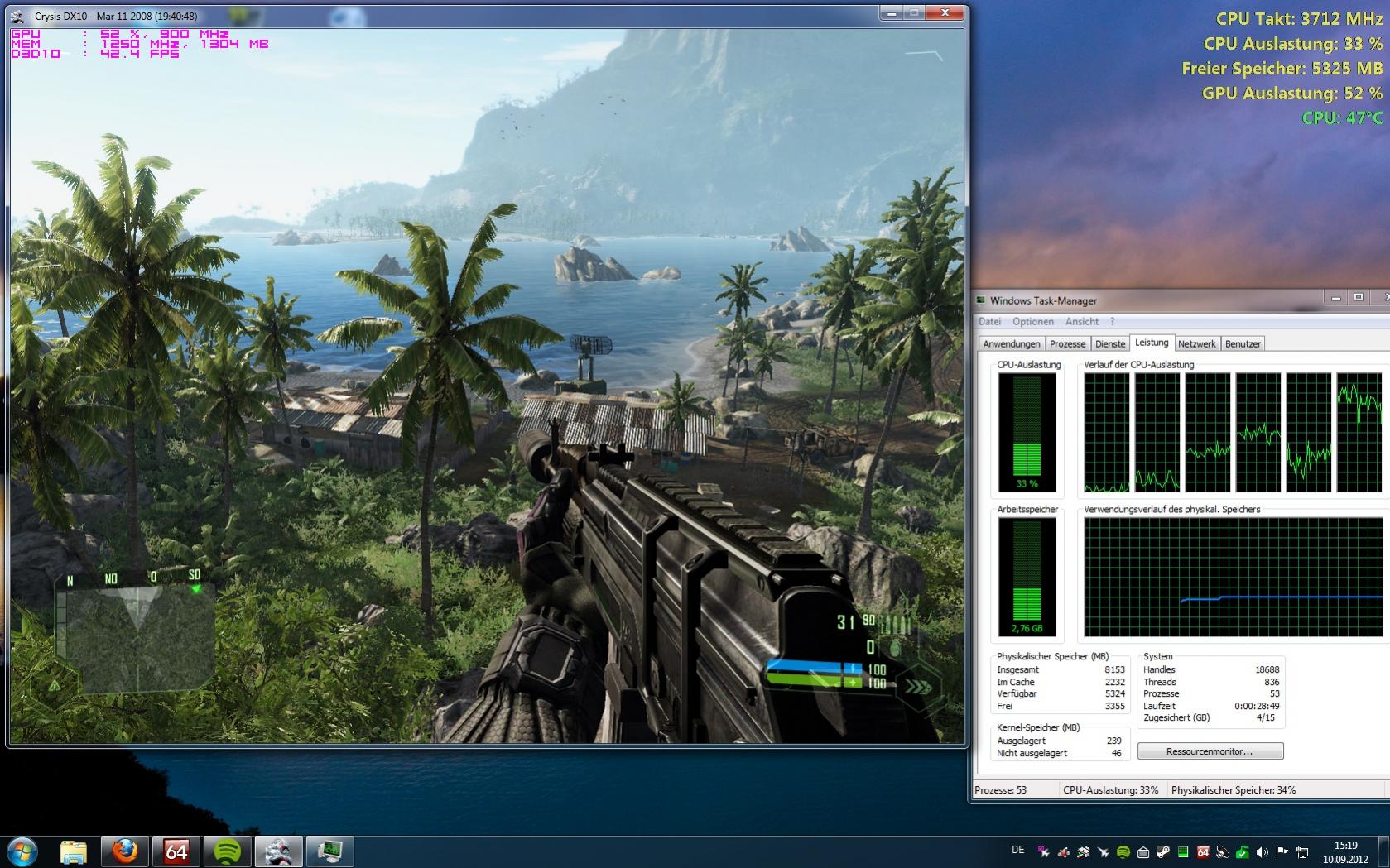Image resolution: width=1390 pixels, height=868 pixels.
Task: Click the taskbar clock showing 15:19
Action: pyautogui.click(x=1345, y=852)
